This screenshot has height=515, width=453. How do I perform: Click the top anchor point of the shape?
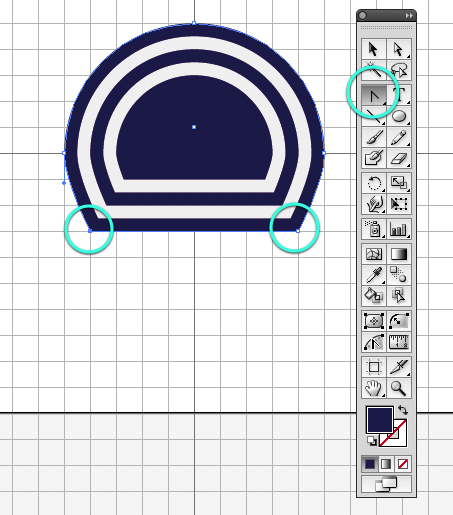point(194,23)
